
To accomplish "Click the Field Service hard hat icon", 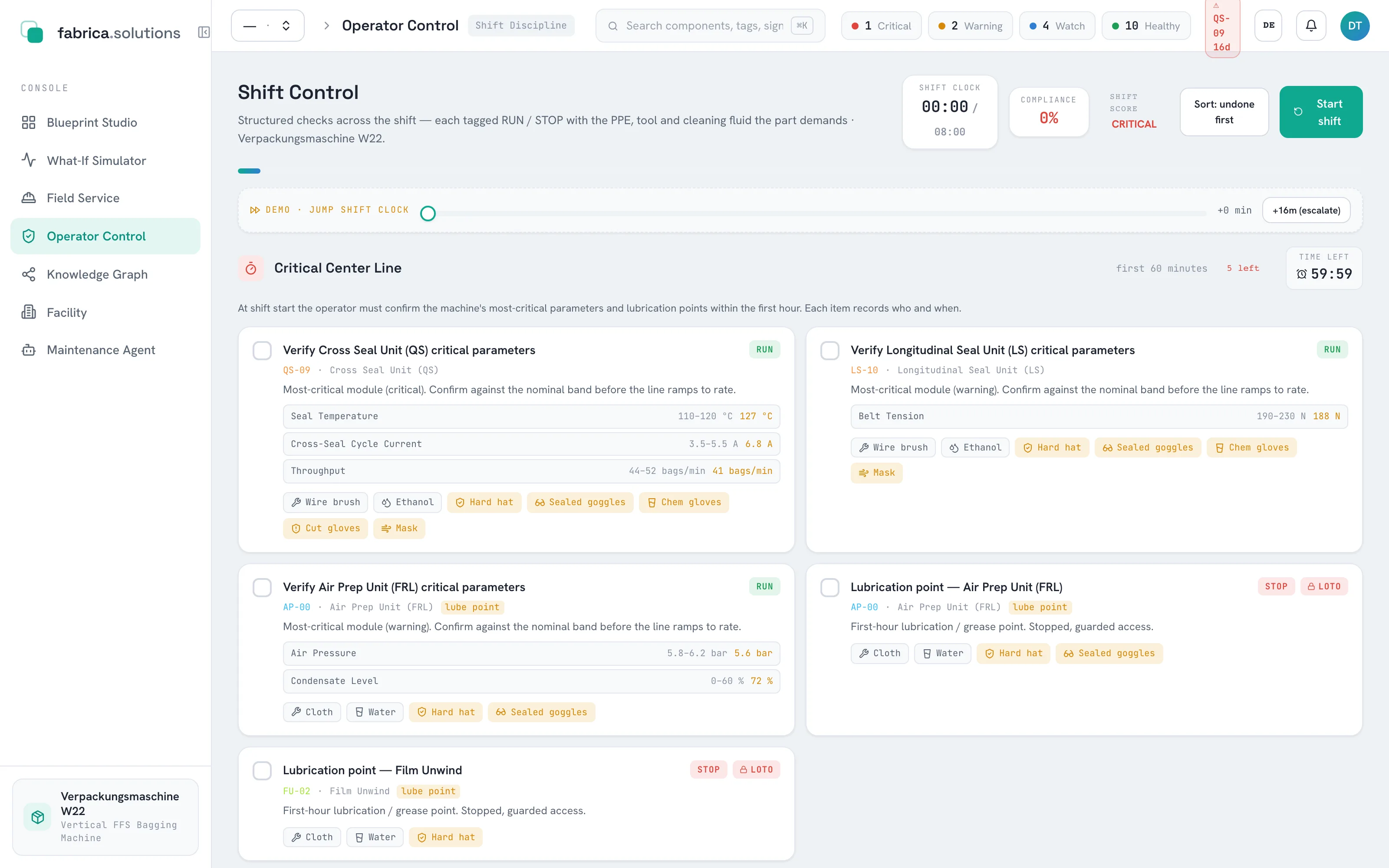I will coord(29,198).
